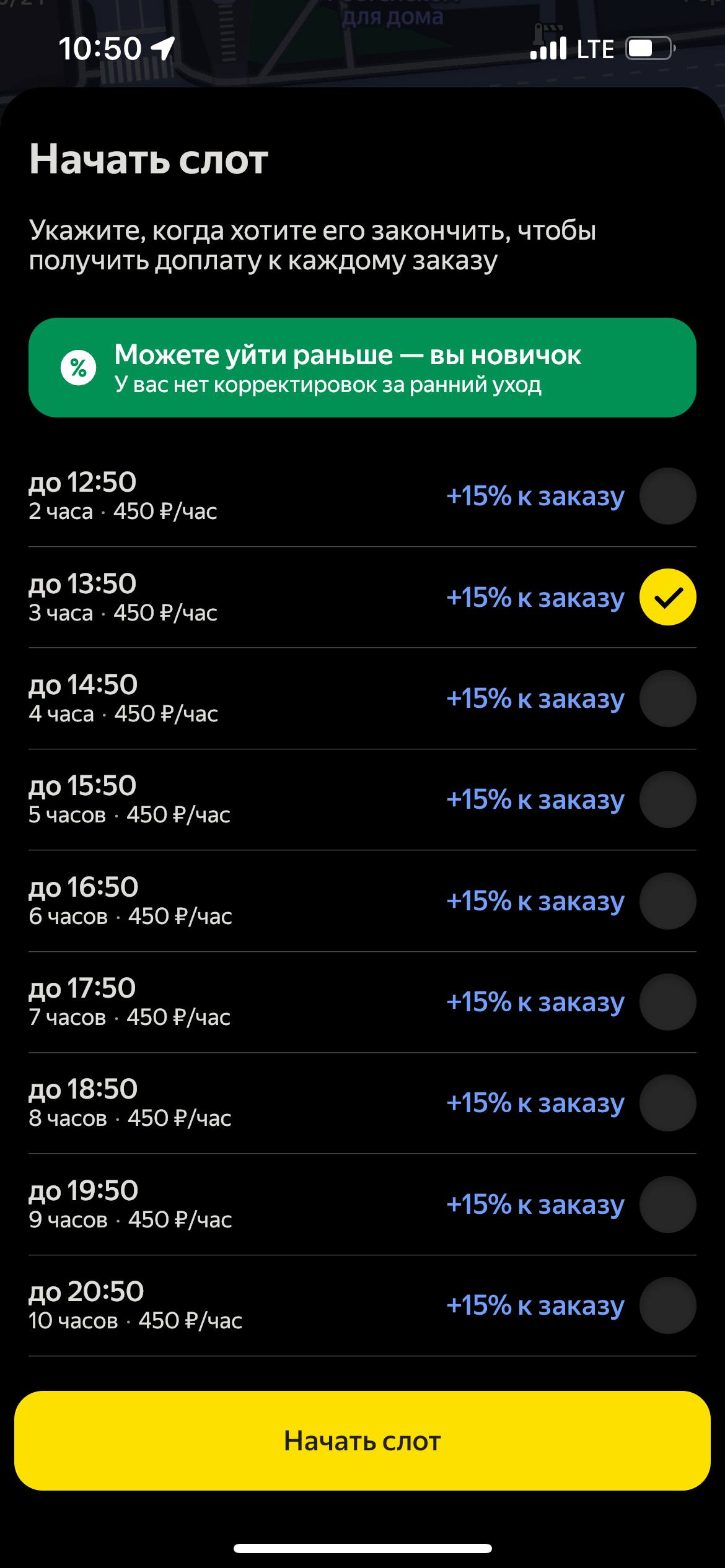
Task: Select the до 19:50 slot radio button
Action: (x=667, y=1204)
